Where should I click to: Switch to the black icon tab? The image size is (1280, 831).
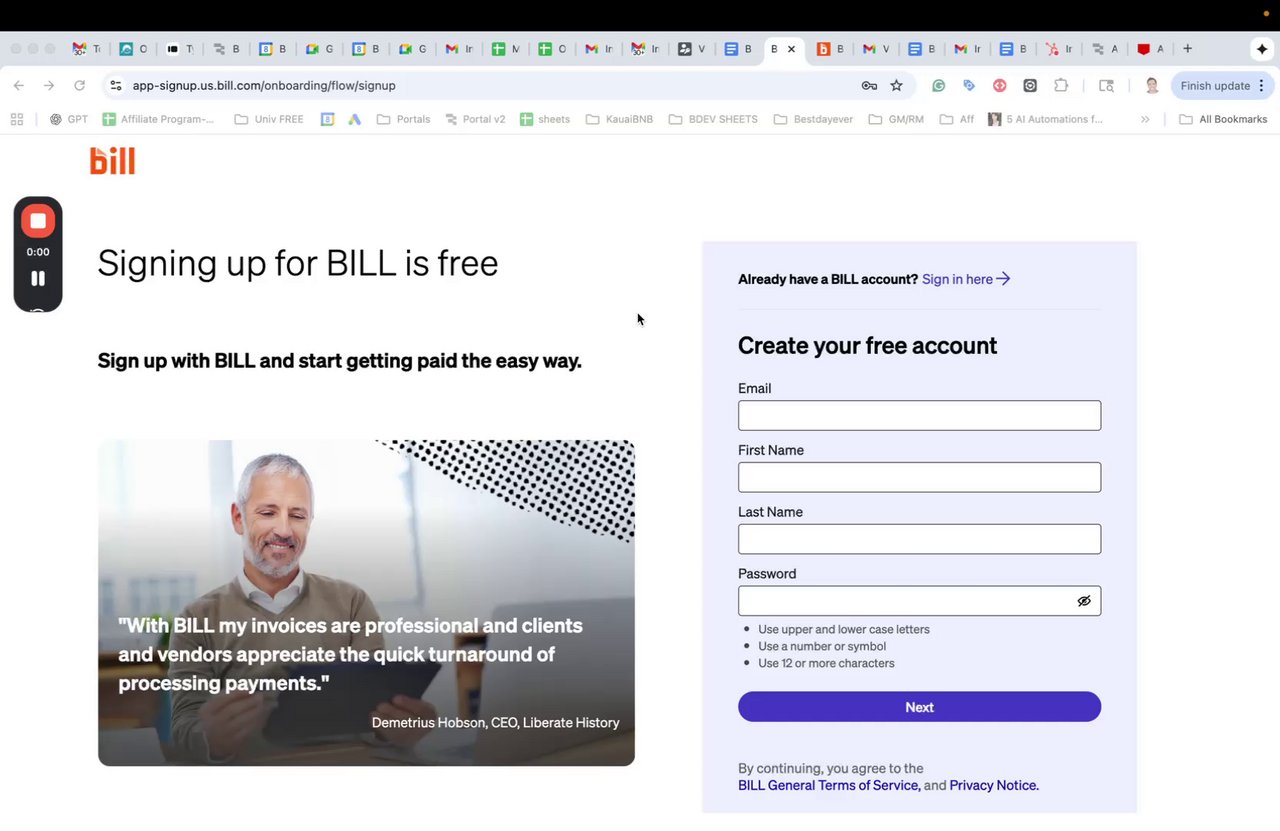point(180,49)
